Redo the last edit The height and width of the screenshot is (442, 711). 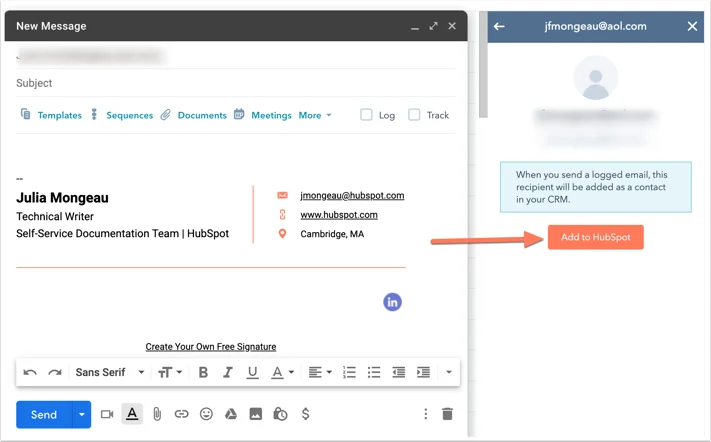[x=55, y=372]
